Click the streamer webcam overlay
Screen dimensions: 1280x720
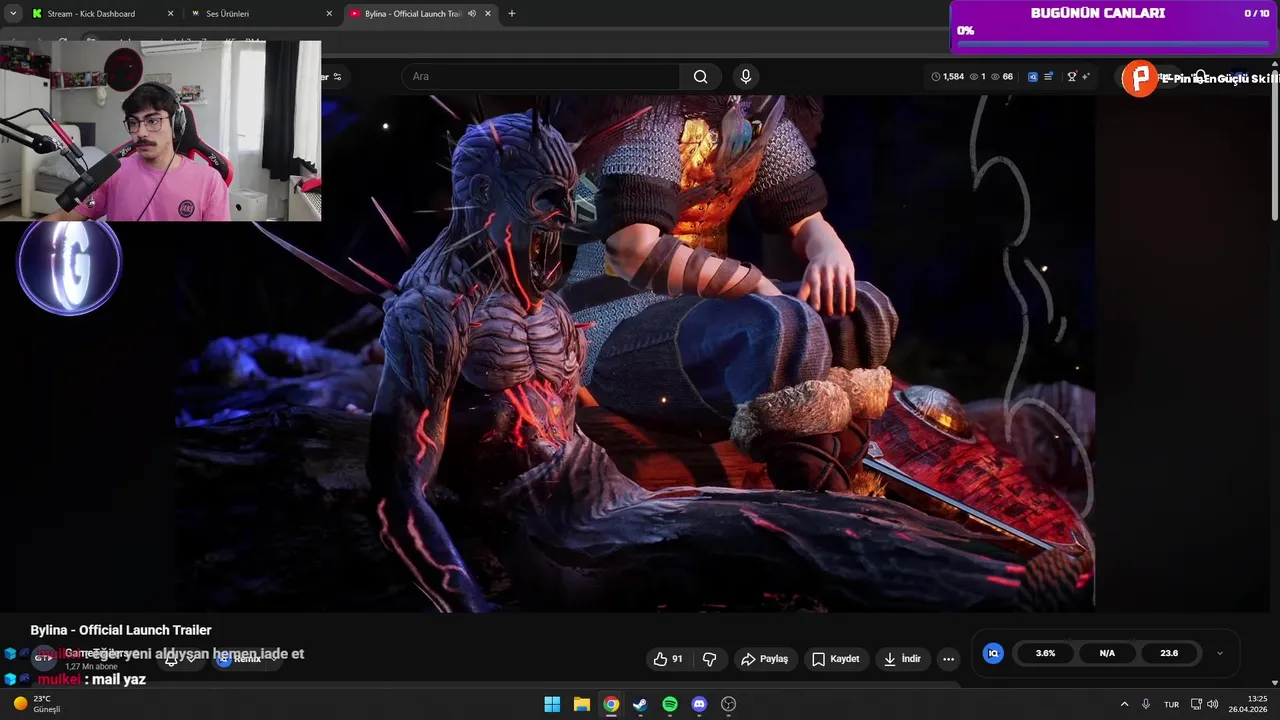[161, 130]
